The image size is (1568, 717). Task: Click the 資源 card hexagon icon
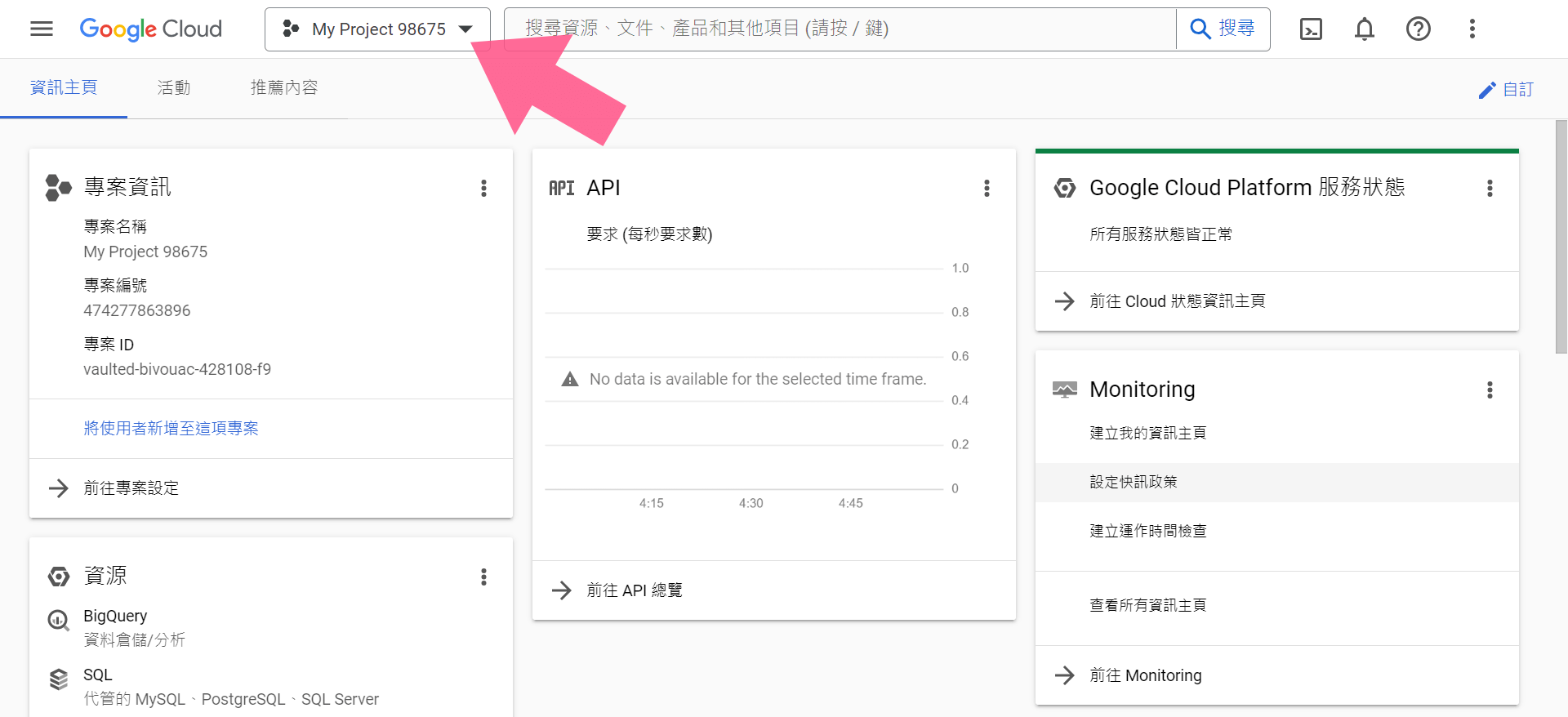coord(59,577)
